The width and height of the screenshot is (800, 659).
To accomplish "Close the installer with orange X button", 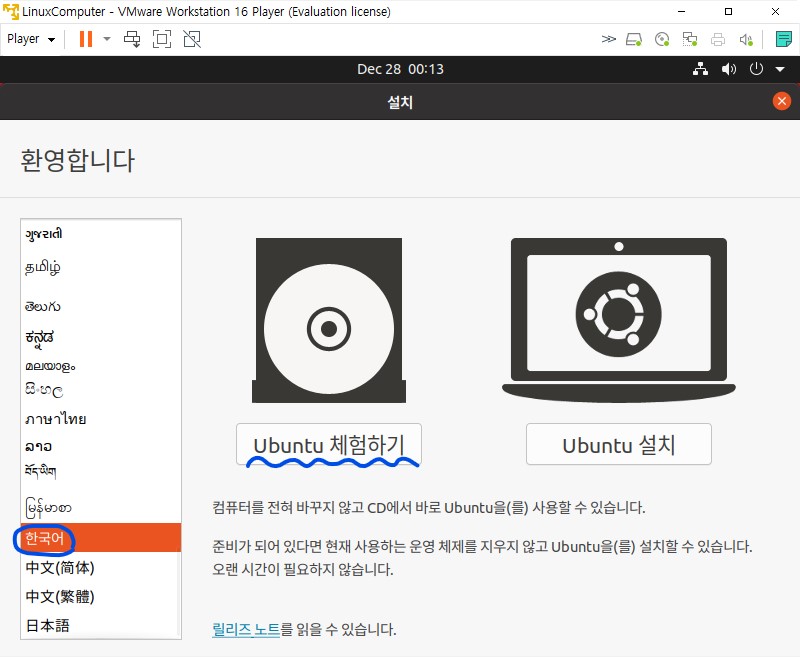I will click(x=782, y=101).
